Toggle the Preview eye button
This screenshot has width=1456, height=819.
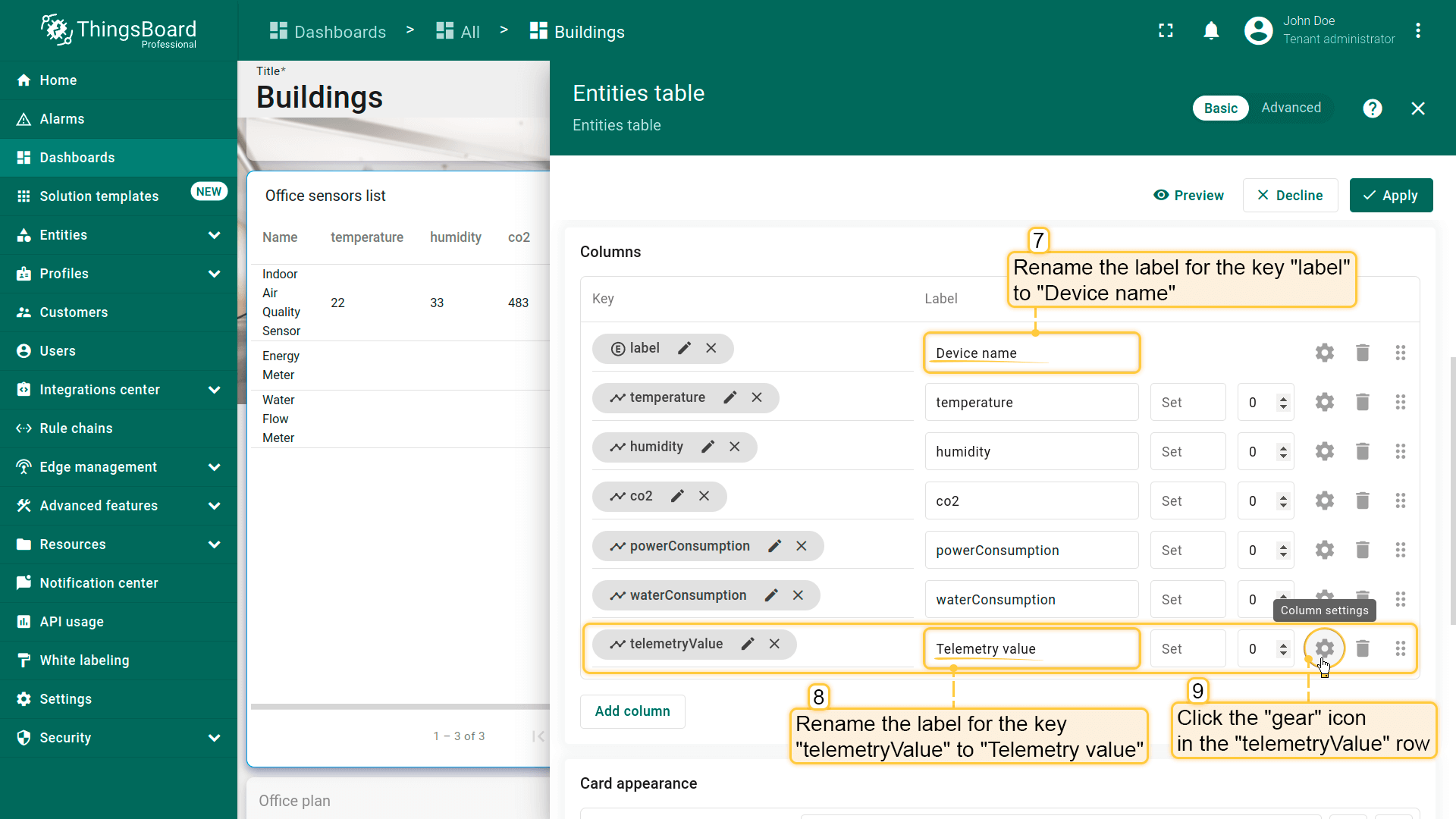pos(1188,196)
